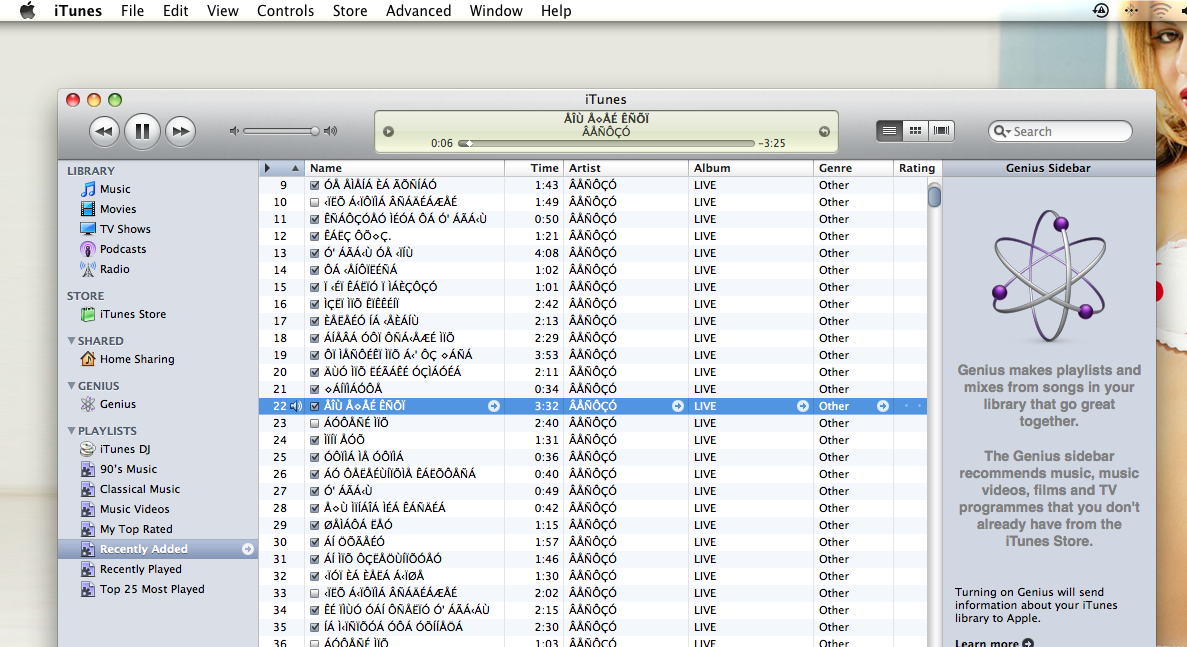The width and height of the screenshot is (1187, 647).
Task: Open the Controls menu
Action: 285,11
